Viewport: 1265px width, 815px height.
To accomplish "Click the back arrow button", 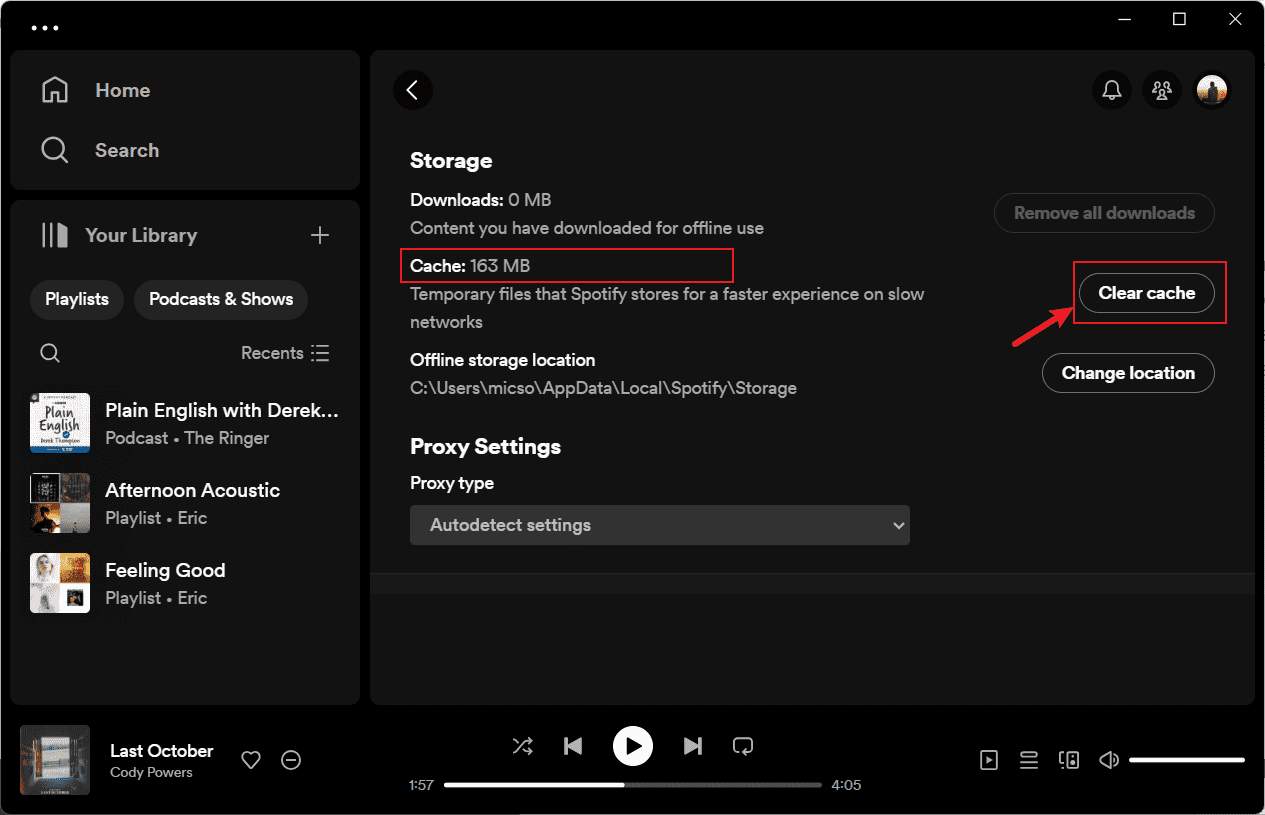I will 413,90.
